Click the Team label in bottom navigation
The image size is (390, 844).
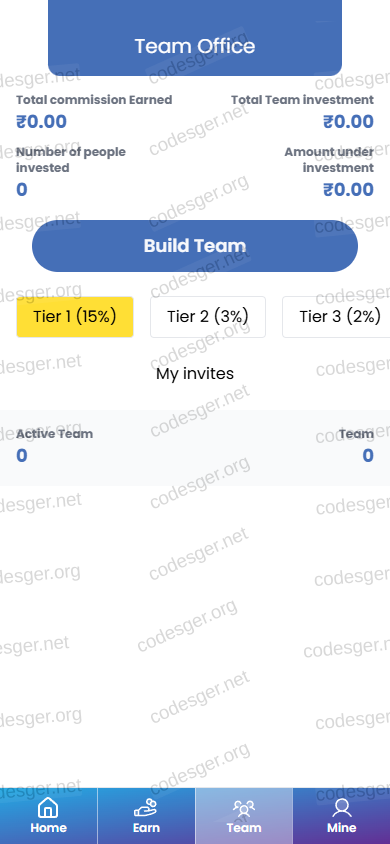click(244, 828)
